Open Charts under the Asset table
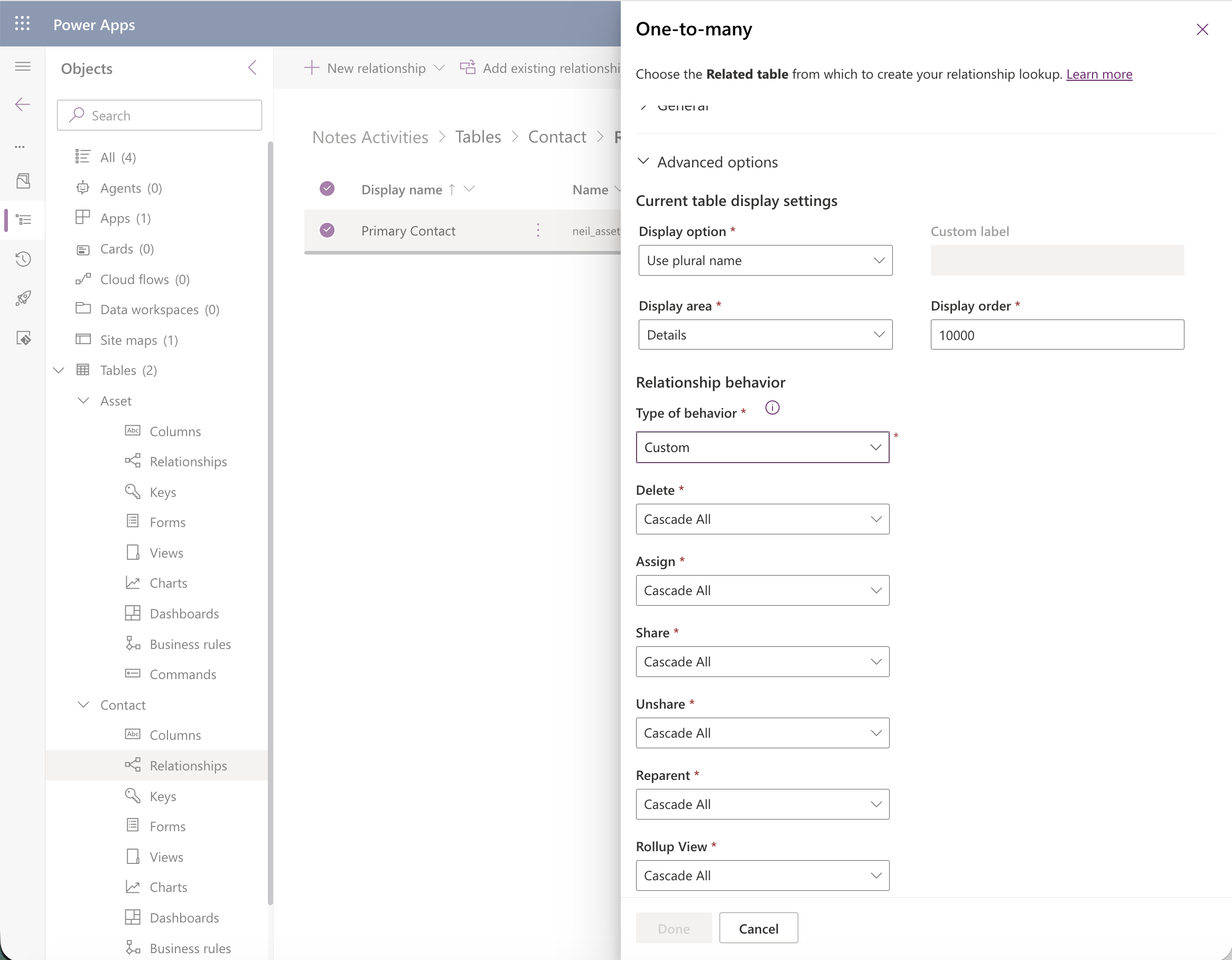Screen dimensions: 1232x960 [x=168, y=583]
